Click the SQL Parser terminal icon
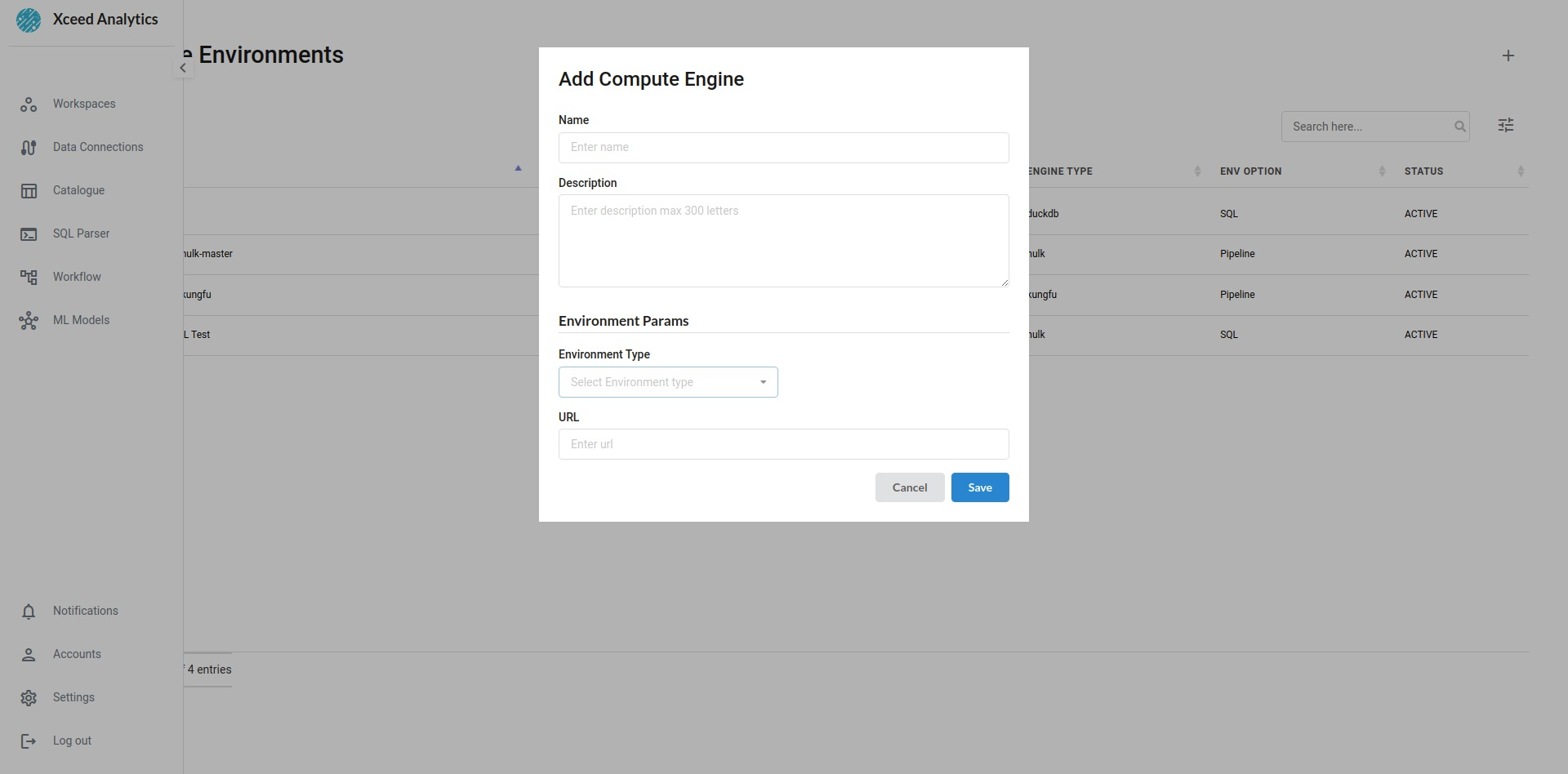The height and width of the screenshot is (774, 1568). click(x=29, y=234)
